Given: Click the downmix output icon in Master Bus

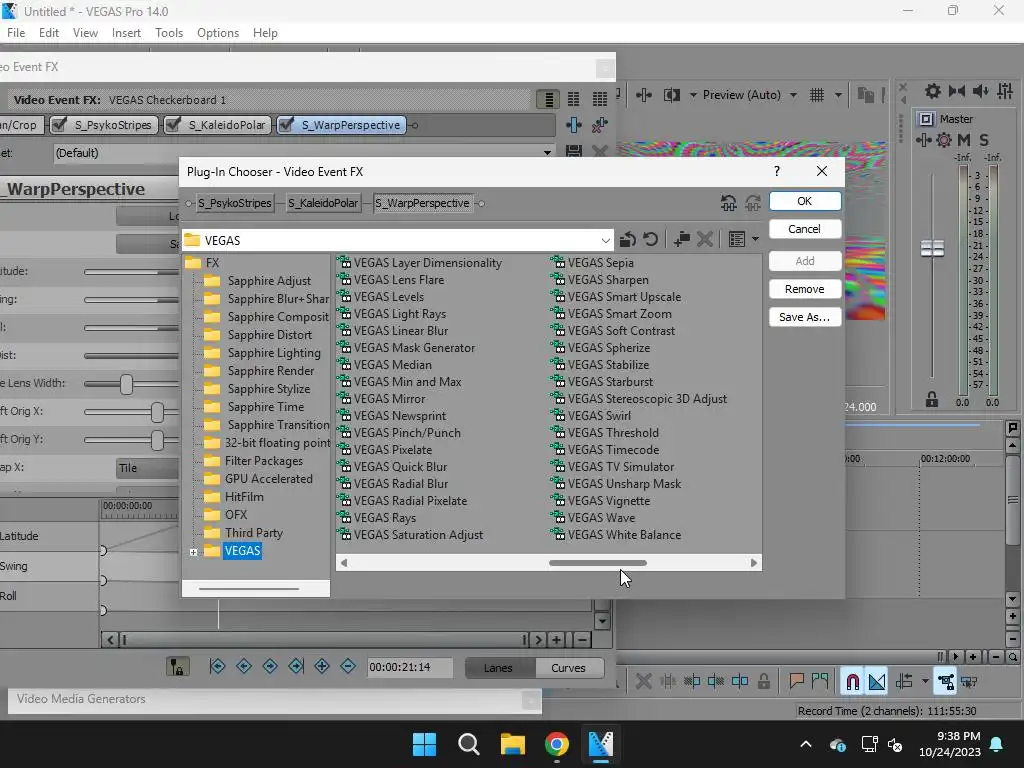Looking at the screenshot, I should [x=957, y=91].
